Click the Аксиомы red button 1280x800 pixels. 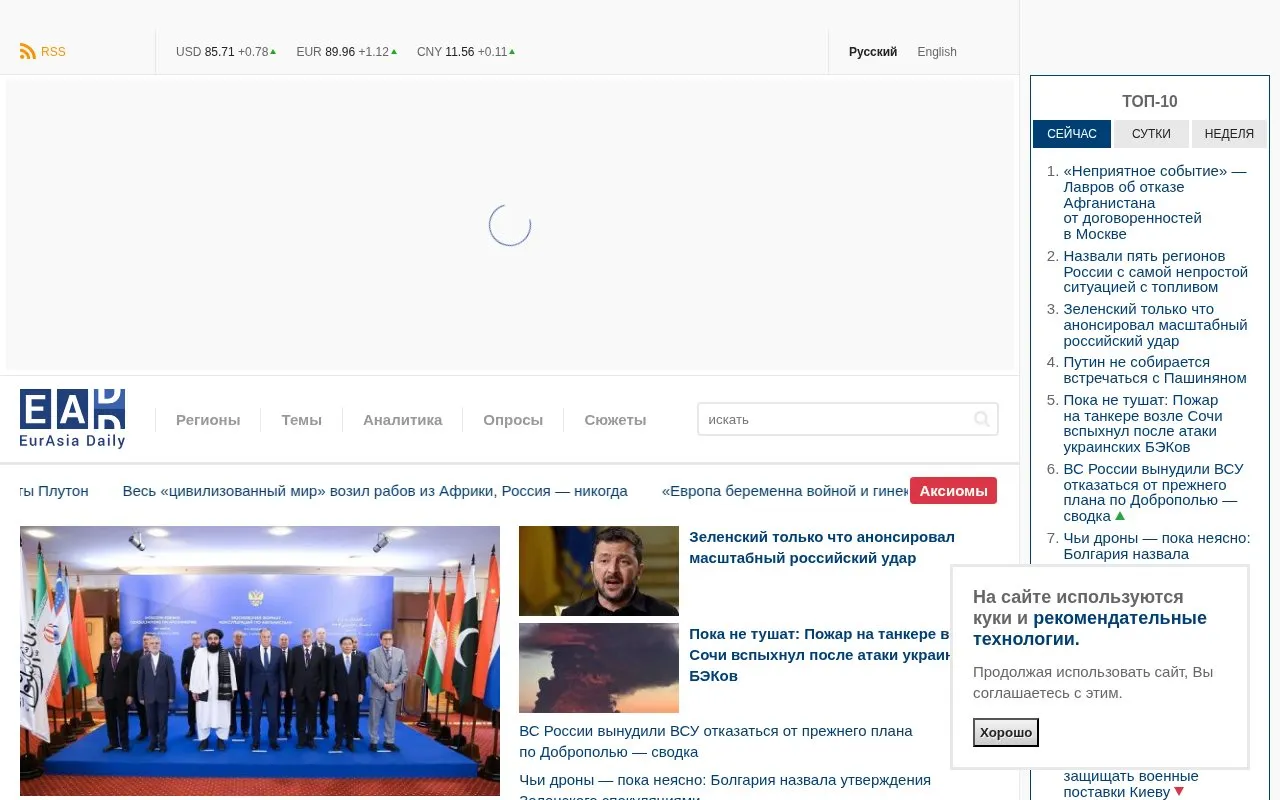pos(953,491)
